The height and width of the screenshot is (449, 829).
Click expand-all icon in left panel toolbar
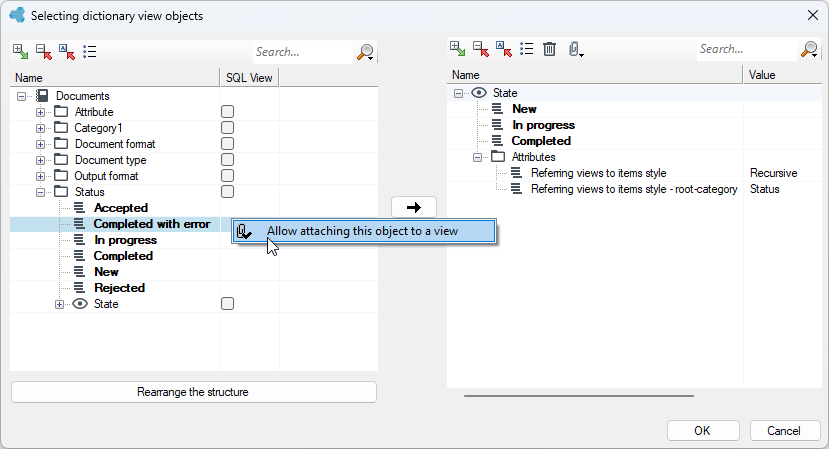click(21, 52)
